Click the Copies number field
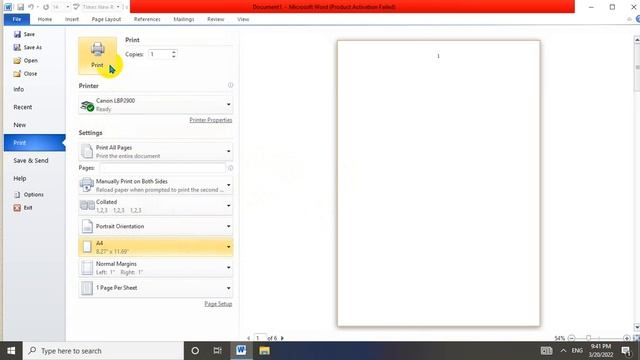This screenshot has width=640, height=360. pyautogui.click(x=160, y=54)
